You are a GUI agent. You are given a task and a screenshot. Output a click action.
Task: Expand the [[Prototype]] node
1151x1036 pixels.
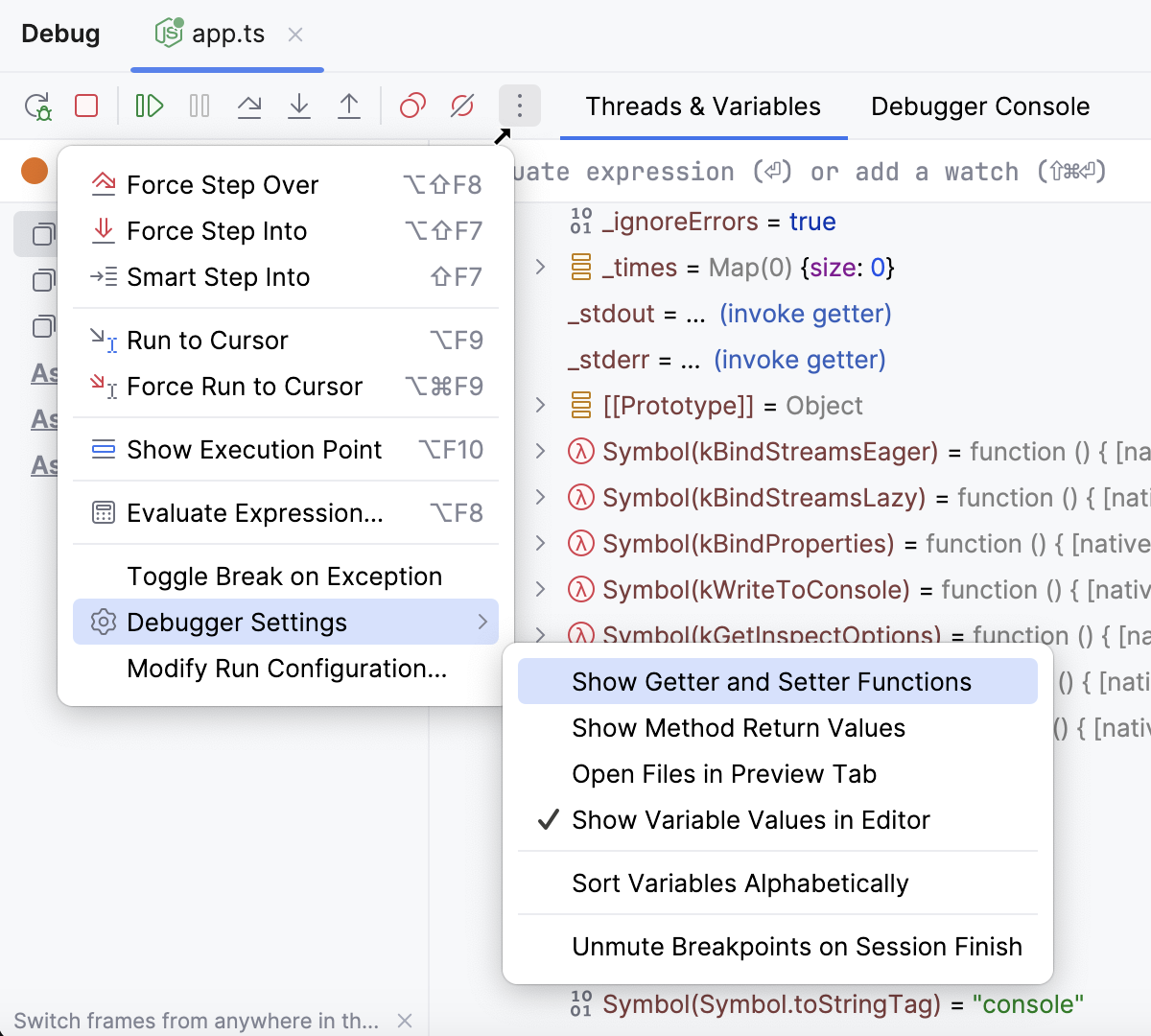click(541, 406)
